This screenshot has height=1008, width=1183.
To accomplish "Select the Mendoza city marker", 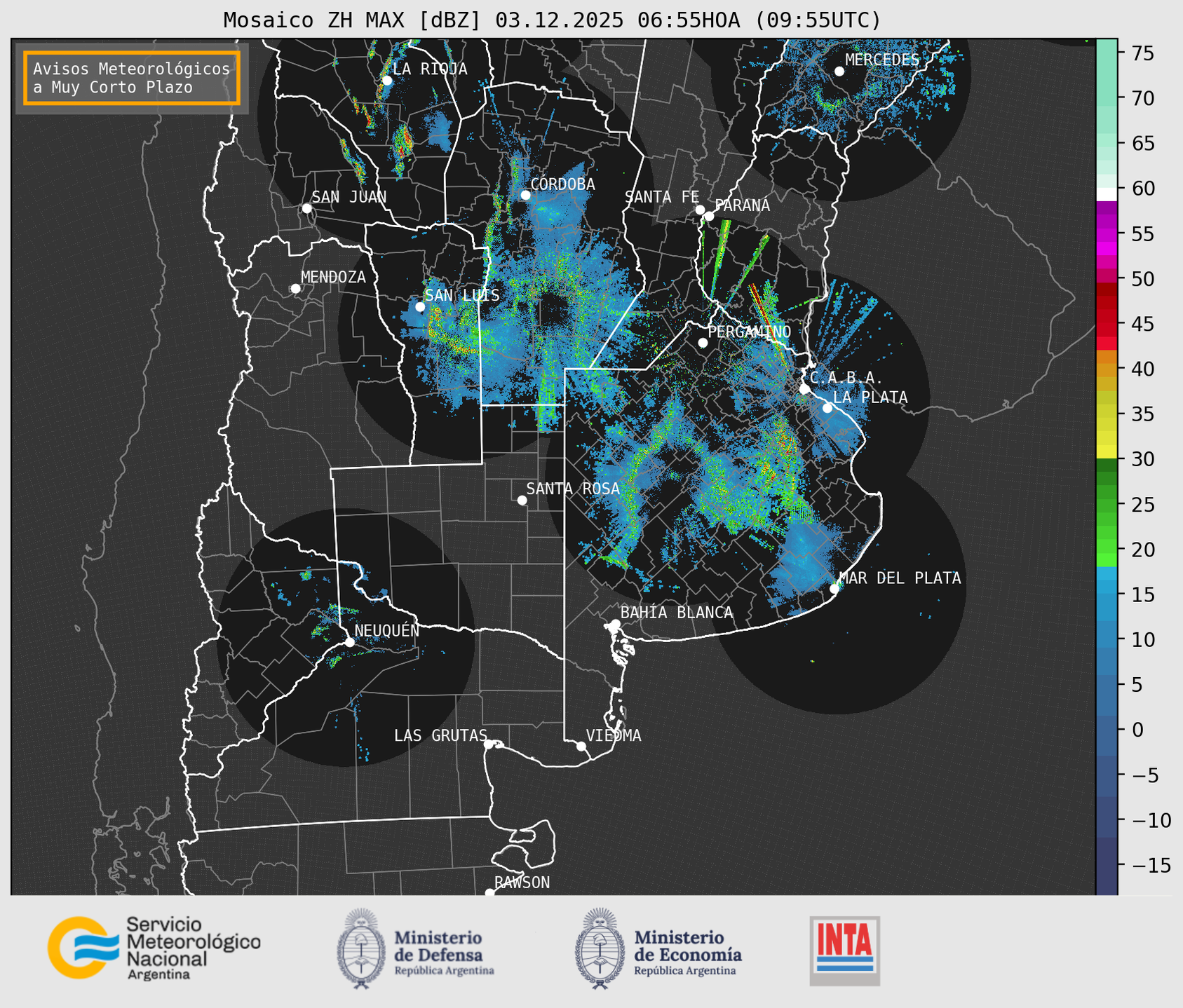I will click(x=295, y=289).
